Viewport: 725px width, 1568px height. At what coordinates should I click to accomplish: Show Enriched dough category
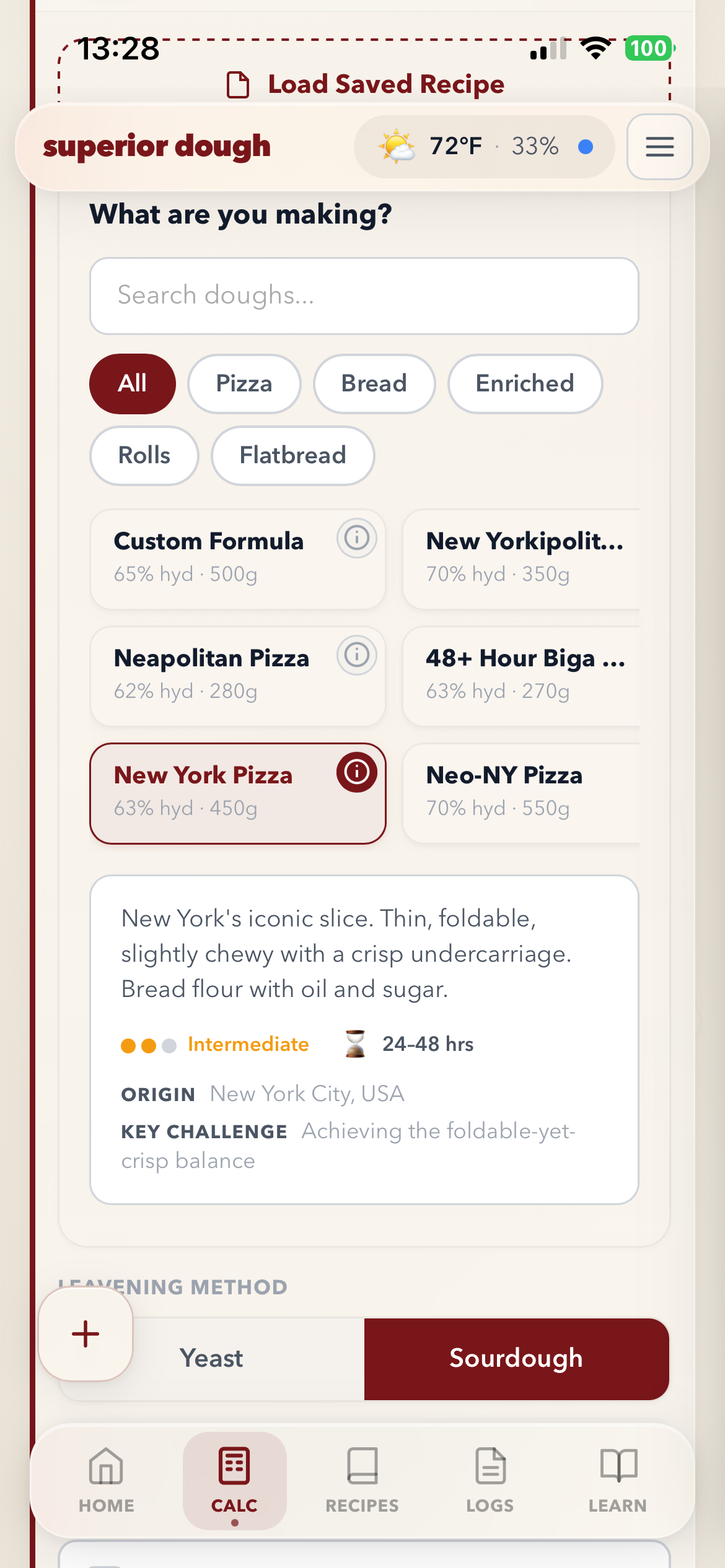click(525, 384)
